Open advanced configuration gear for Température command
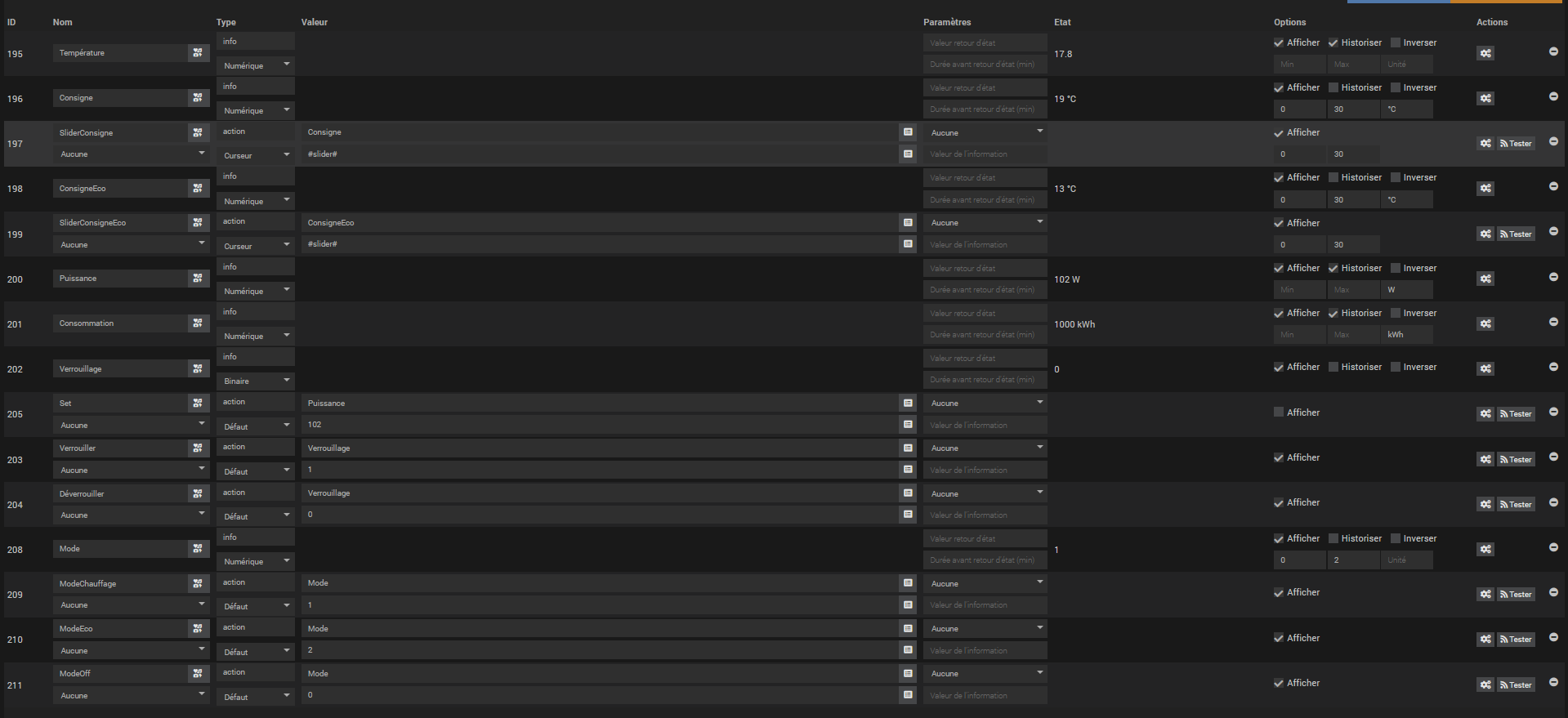This screenshot has width=1568, height=718. pos(1485,52)
